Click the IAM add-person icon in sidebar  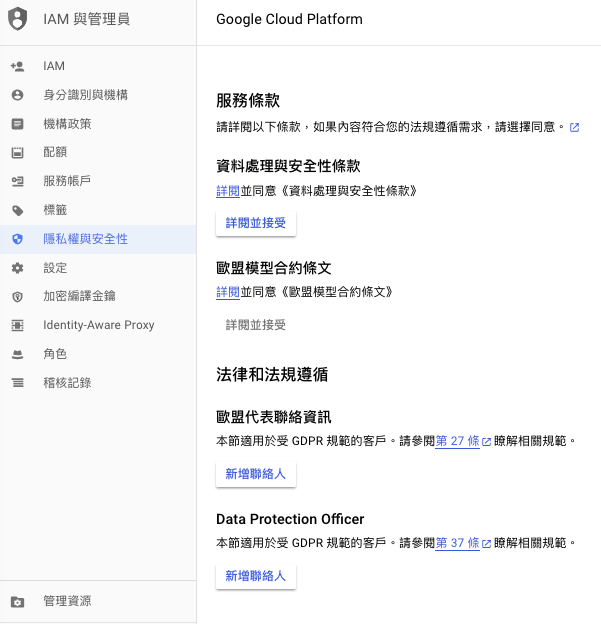pyautogui.click(x=18, y=66)
